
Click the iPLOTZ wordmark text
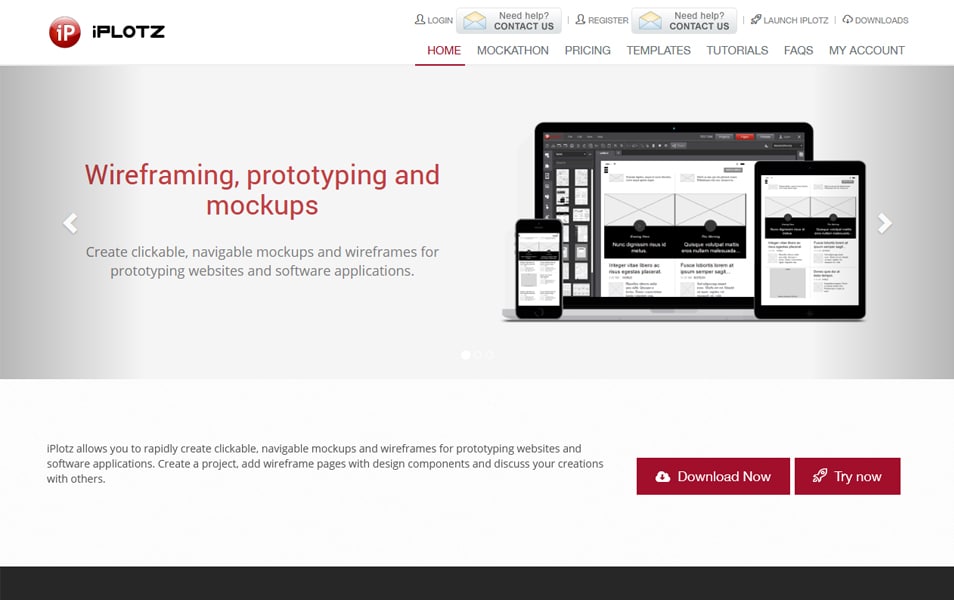128,32
